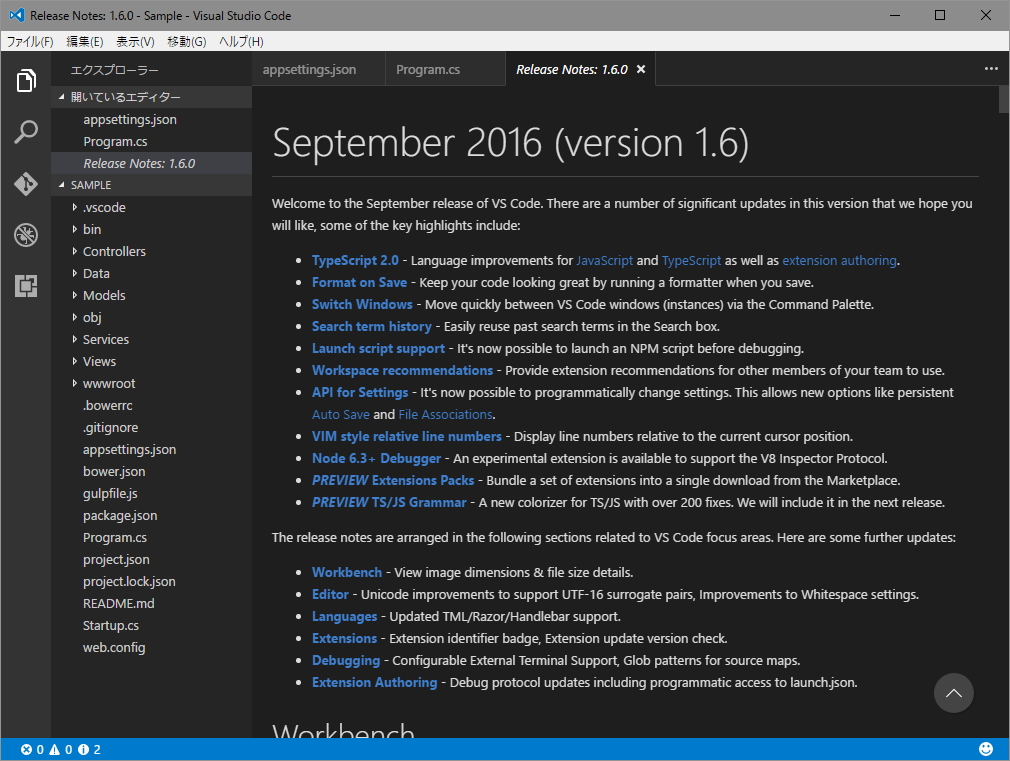The height and width of the screenshot is (761, 1010).
Task: Switch to the appsettings.json tab
Action: [x=312, y=69]
